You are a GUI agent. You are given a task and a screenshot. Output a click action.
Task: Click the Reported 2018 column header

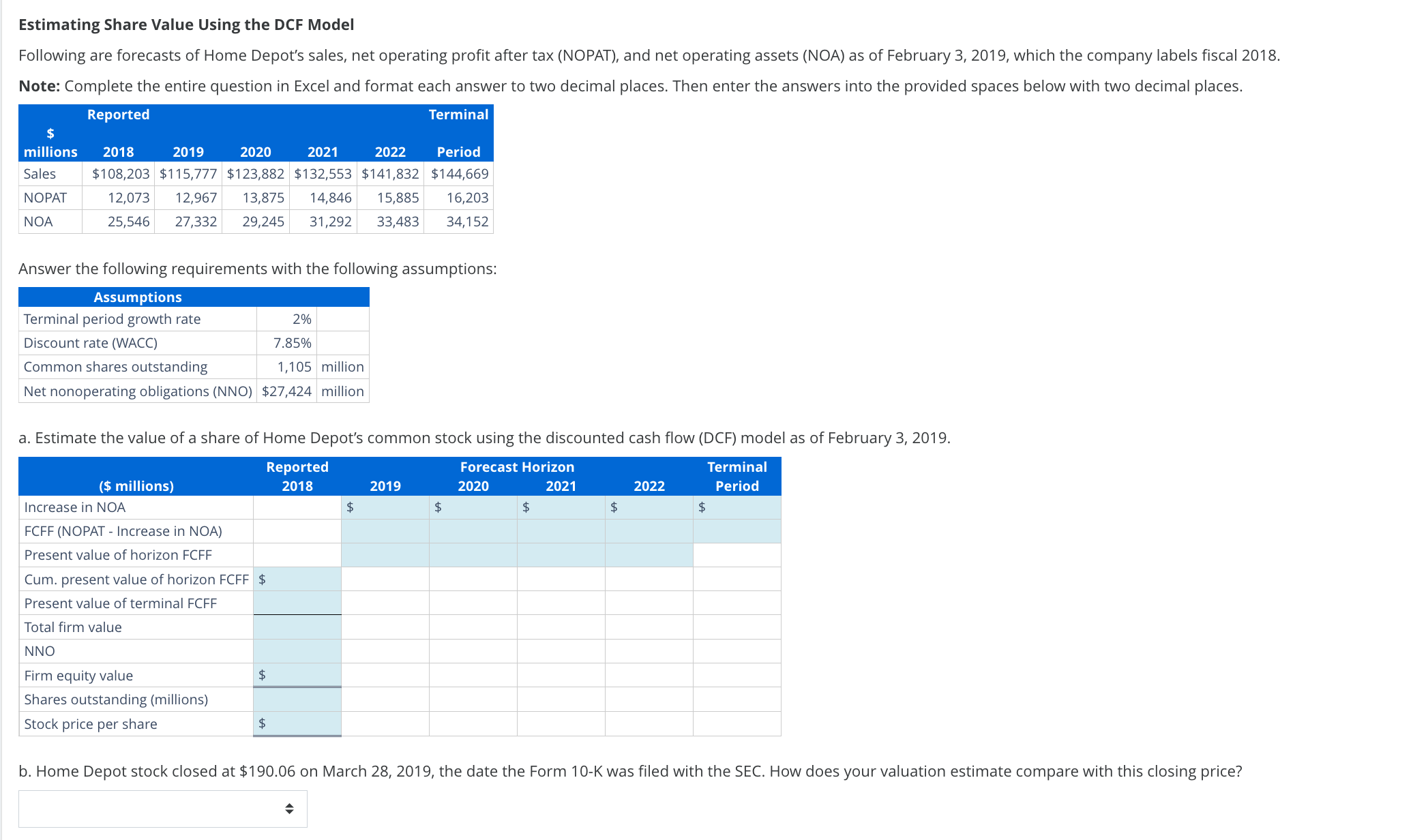[x=297, y=476]
